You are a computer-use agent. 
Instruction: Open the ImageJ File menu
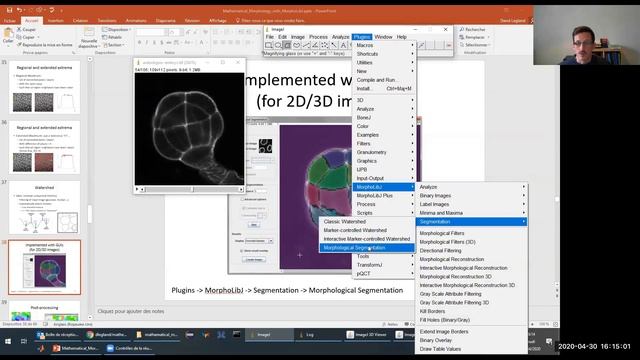pyautogui.click(x=270, y=37)
